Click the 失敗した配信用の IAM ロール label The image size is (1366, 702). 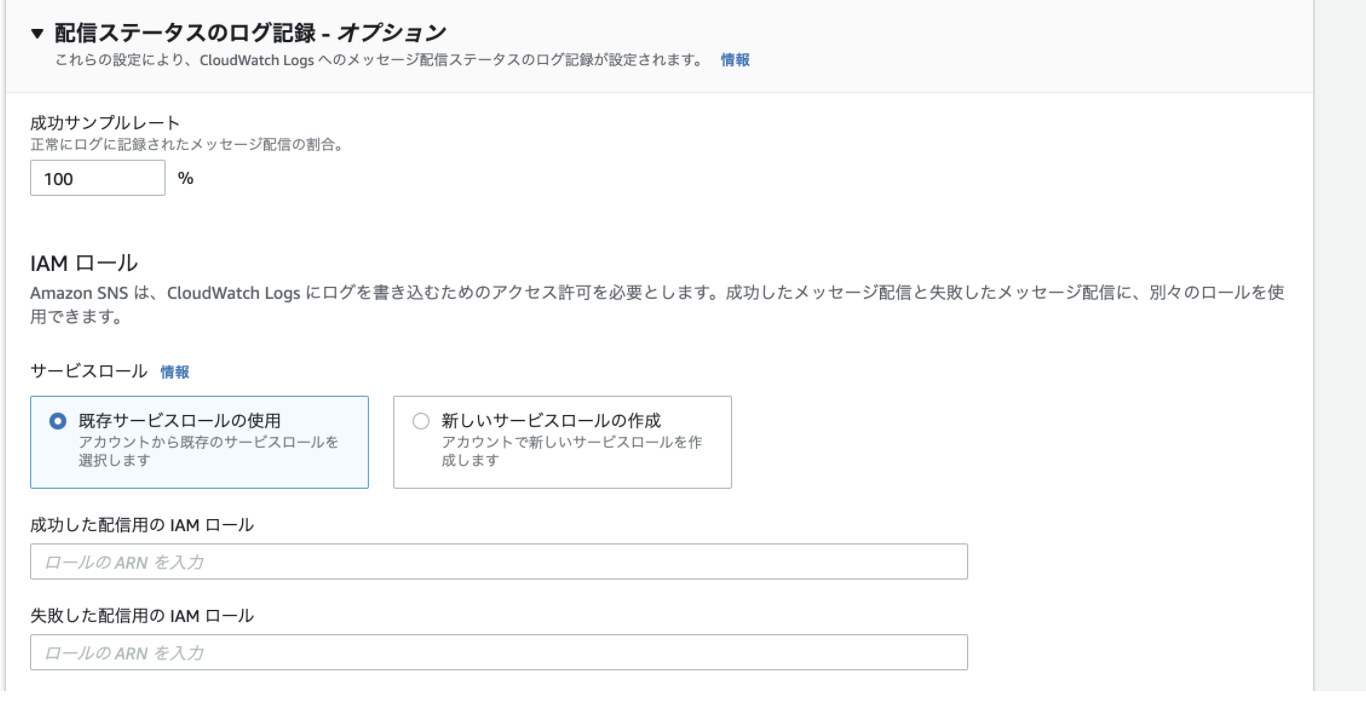click(x=142, y=616)
